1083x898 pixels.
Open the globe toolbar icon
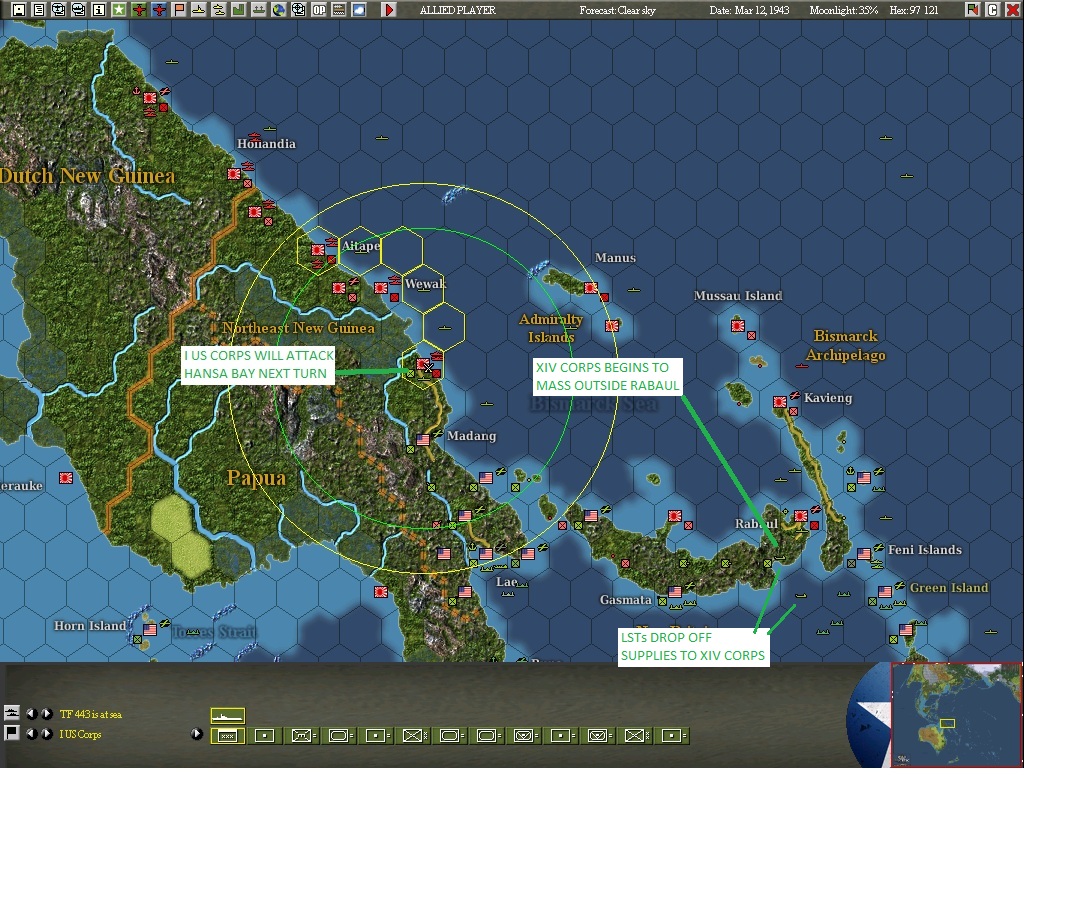[x=279, y=10]
